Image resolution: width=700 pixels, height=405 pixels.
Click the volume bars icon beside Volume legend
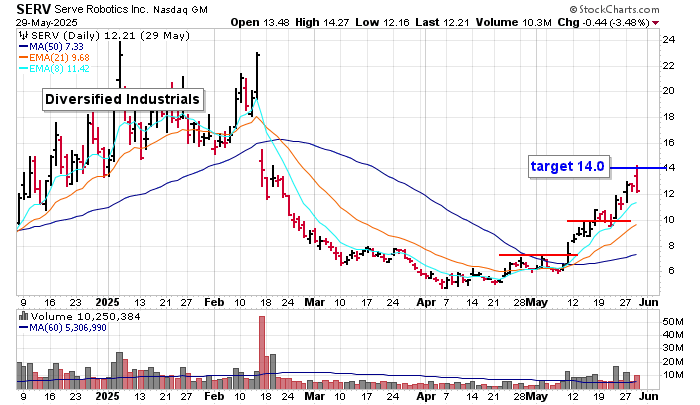pyautogui.click(x=23, y=317)
